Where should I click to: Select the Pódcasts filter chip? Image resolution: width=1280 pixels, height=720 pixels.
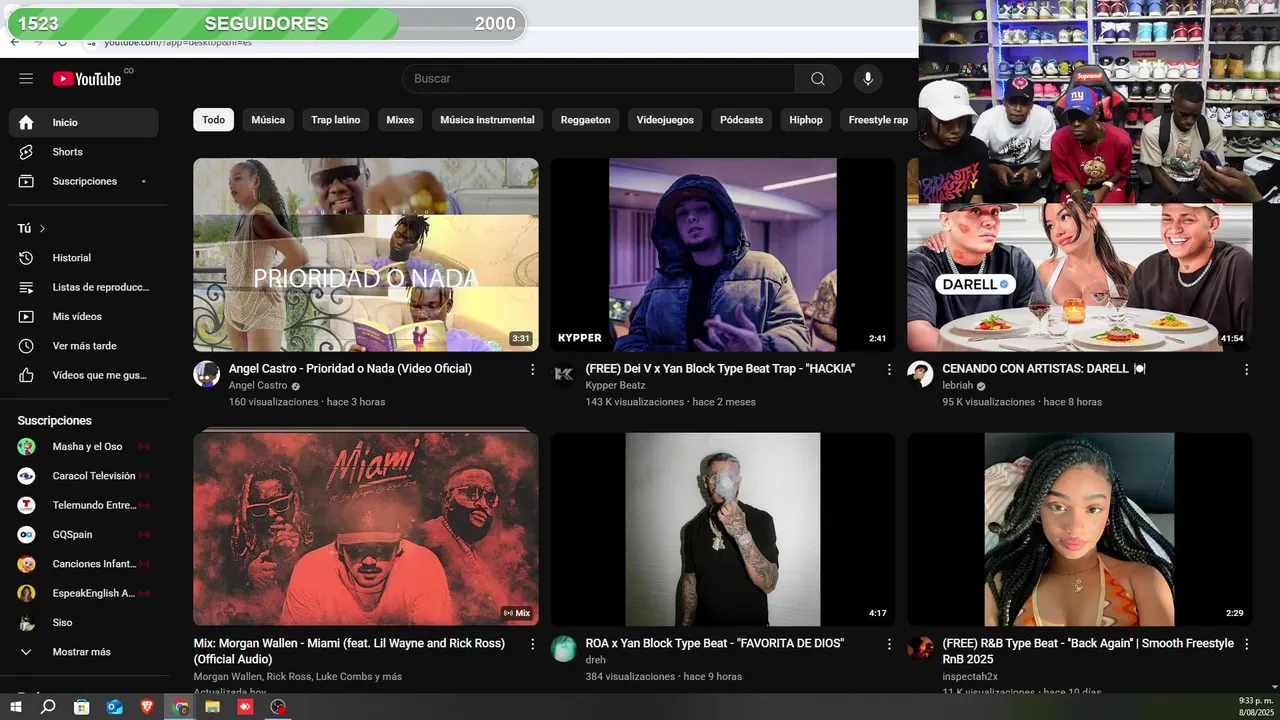741,120
